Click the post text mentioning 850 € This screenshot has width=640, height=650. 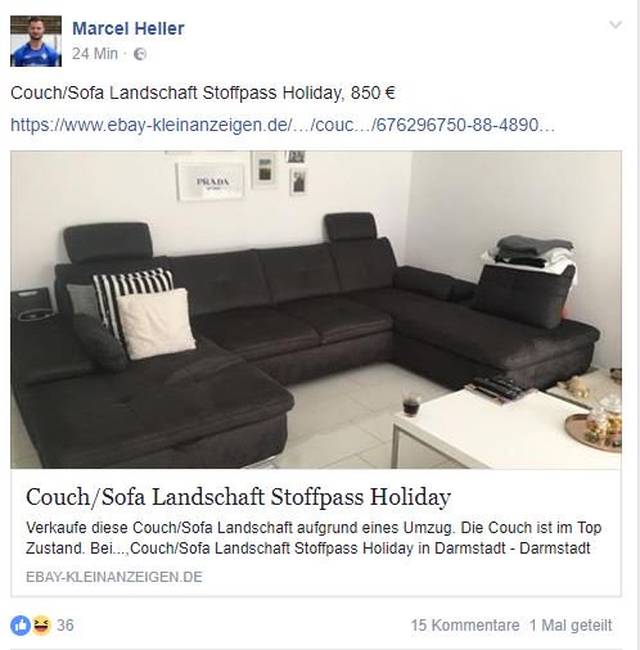[203, 93]
